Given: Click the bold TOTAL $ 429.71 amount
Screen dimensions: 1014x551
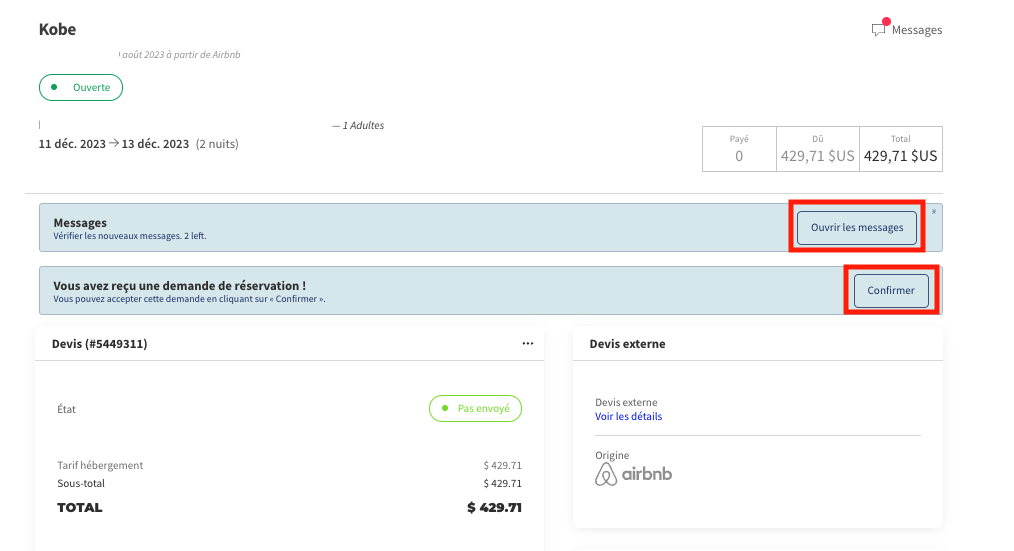Looking at the screenshot, I should pos(494,508).
